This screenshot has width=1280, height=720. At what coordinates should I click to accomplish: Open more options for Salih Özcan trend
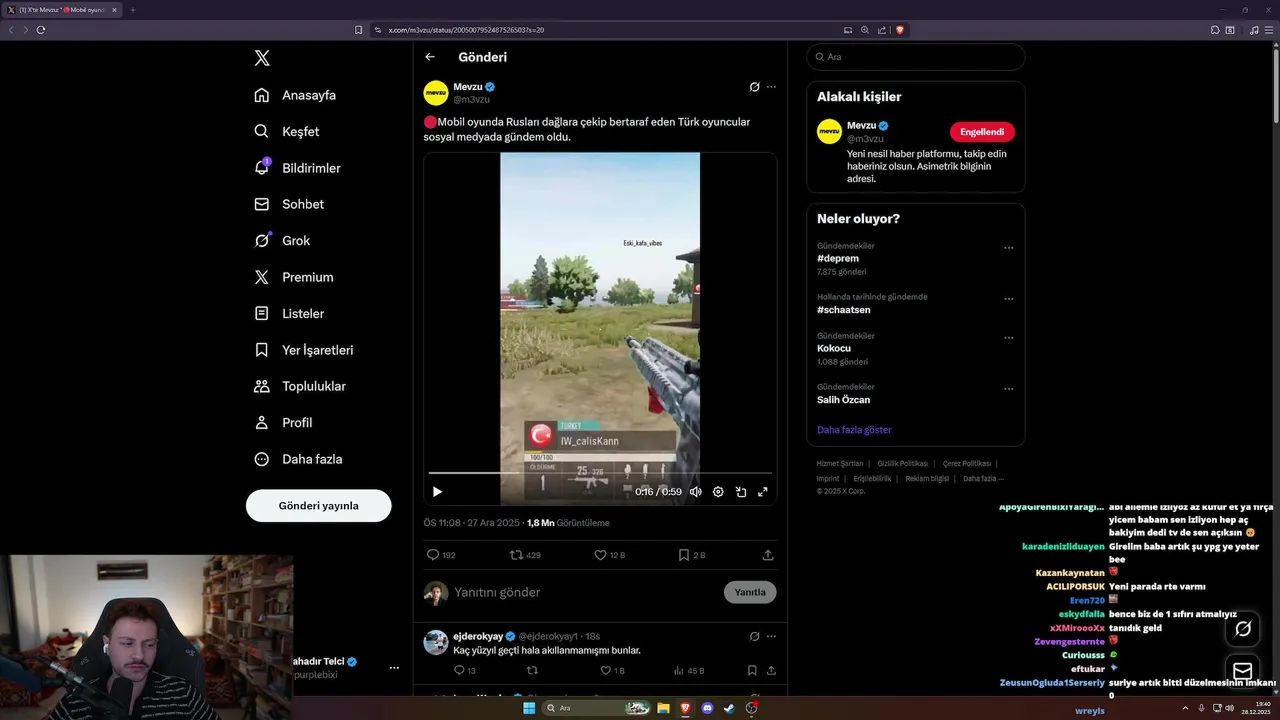click(1009, 389)
